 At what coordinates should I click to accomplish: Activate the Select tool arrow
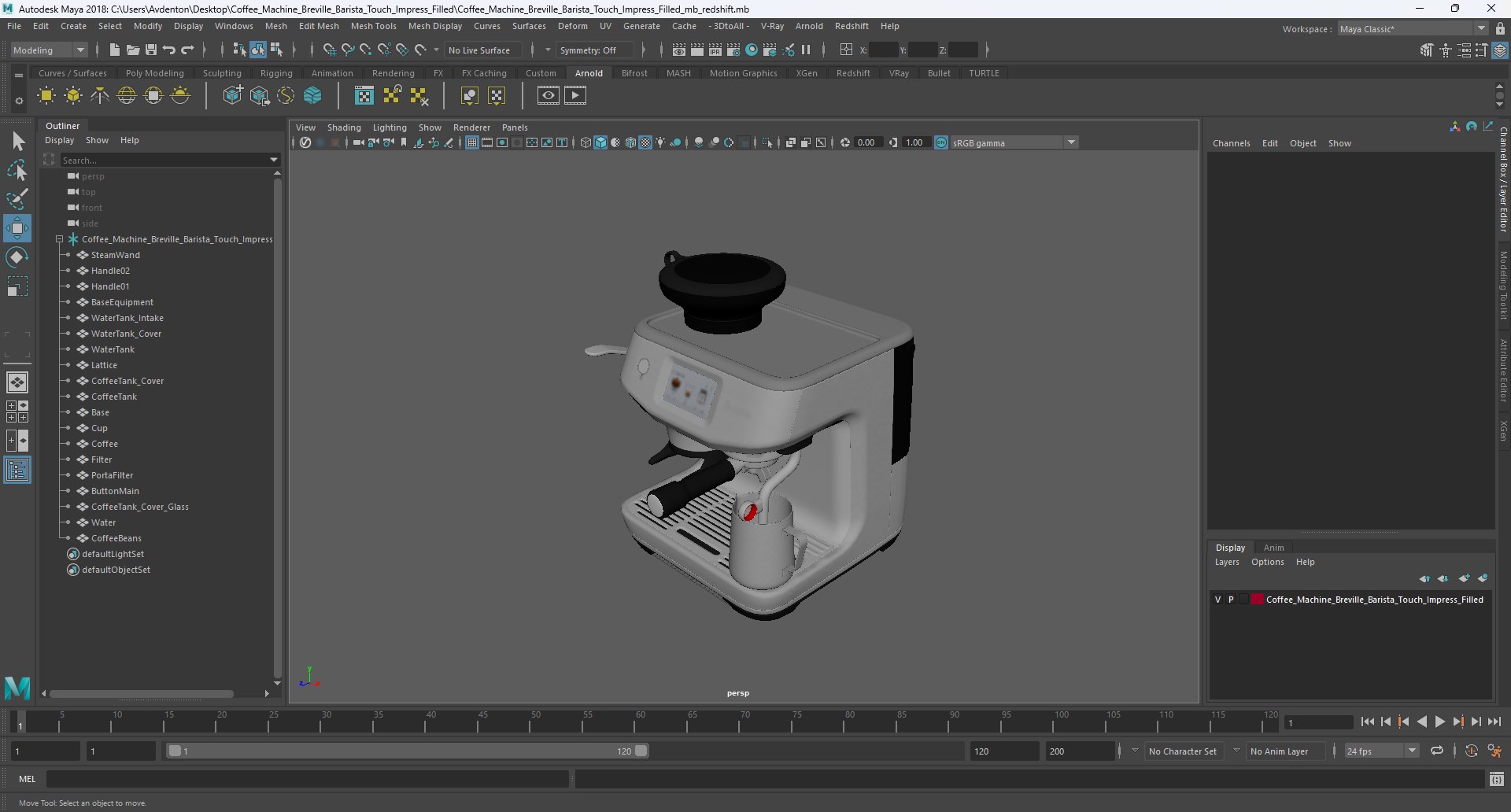17,142
